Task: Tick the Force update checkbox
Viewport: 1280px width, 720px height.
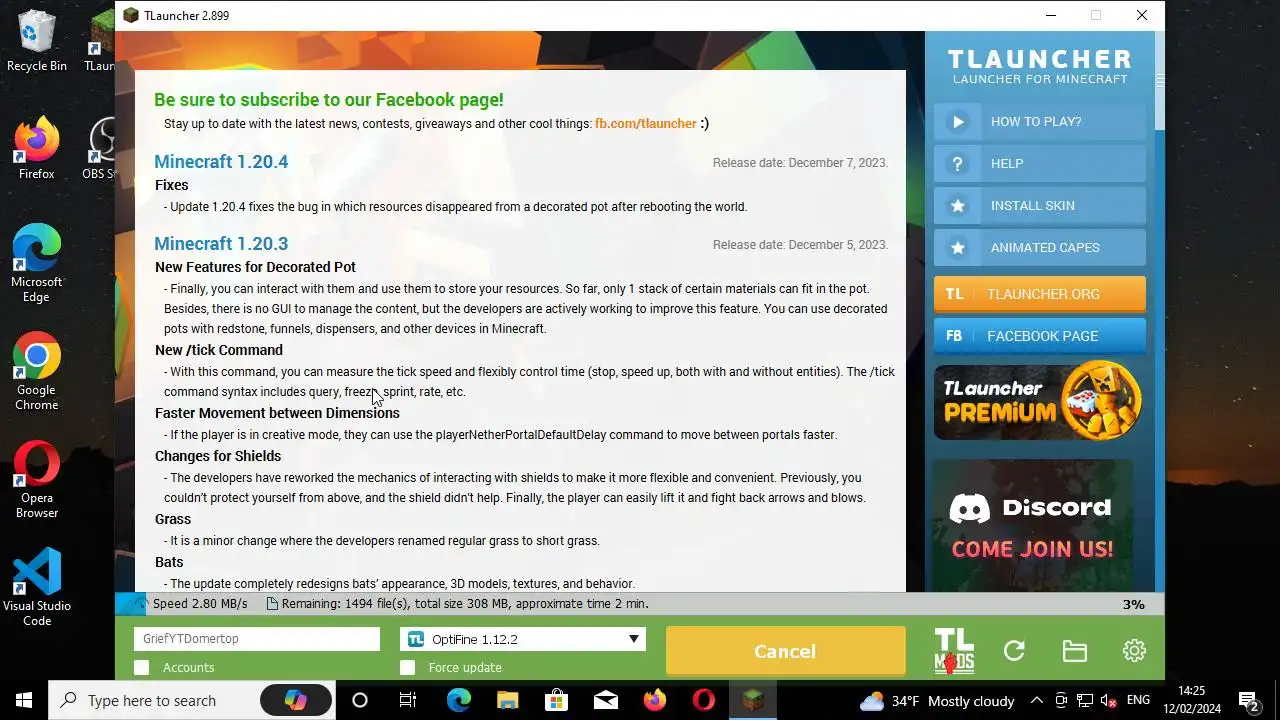Action: click(407, 668)
